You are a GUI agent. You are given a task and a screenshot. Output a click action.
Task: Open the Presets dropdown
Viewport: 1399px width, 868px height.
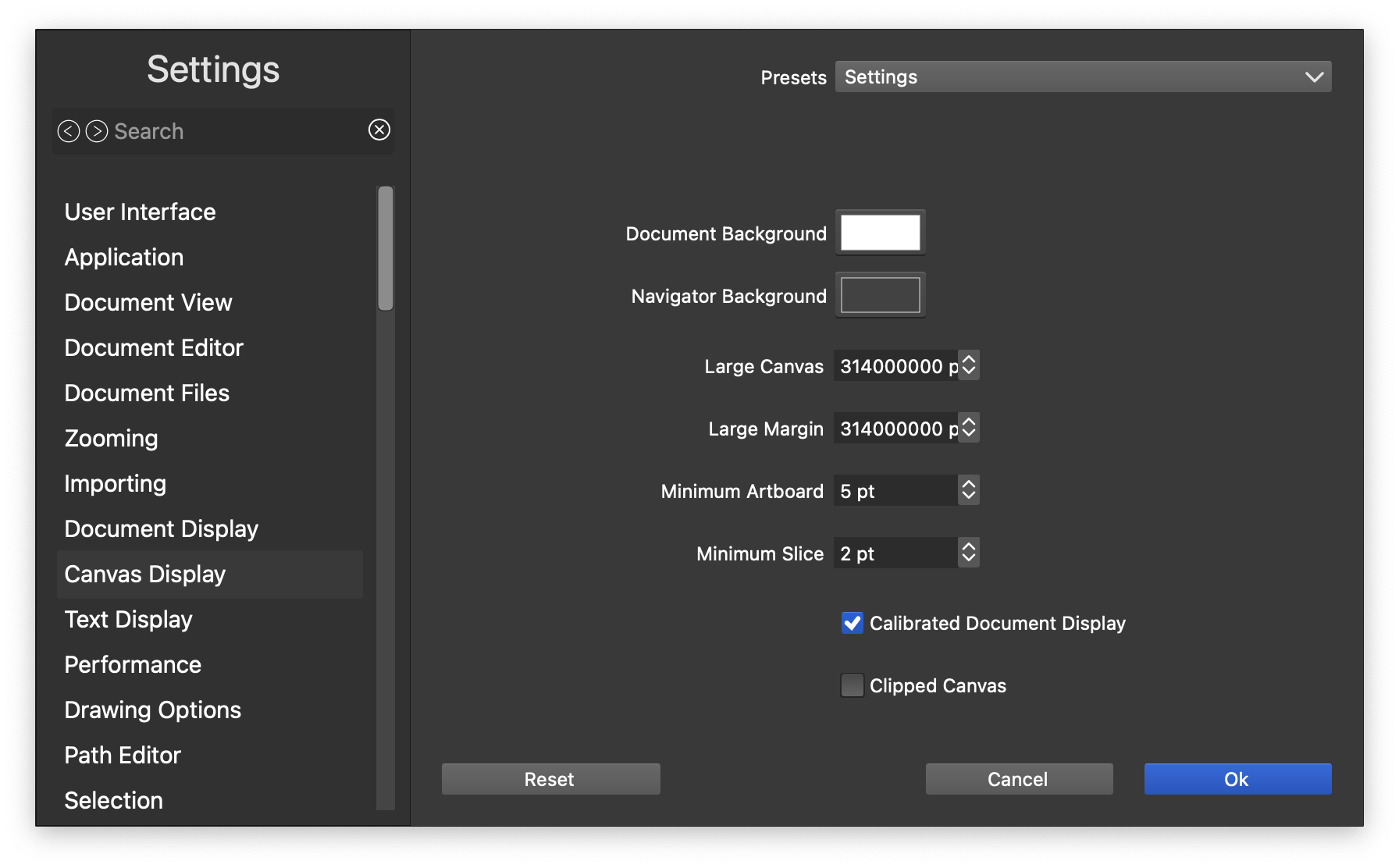pyautogui.click(x=1083, y=76)
